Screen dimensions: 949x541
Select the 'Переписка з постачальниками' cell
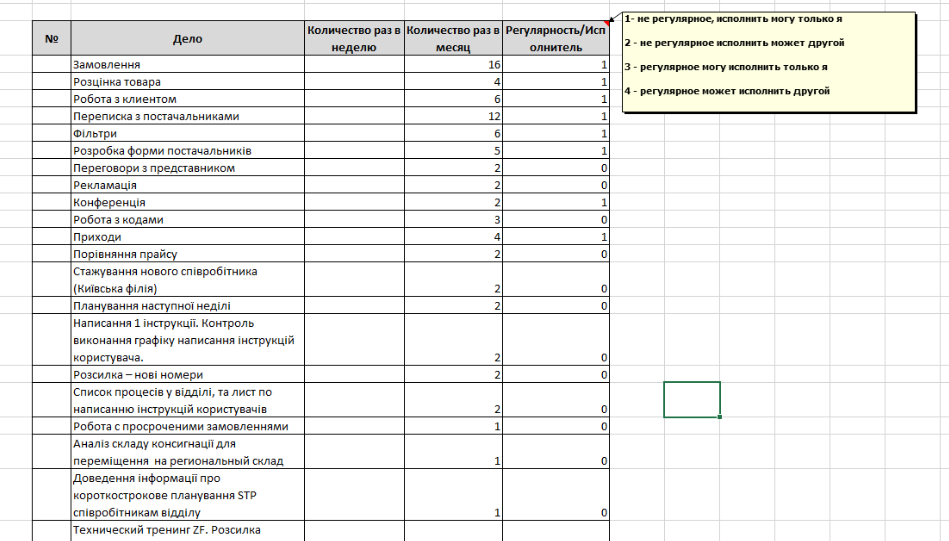(x=188, y=116)
